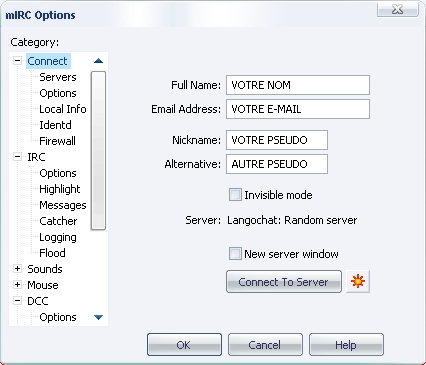Select the Identd category item
Image resolution: width=426 pixels, height=365 pixels.
pos(55,125)
